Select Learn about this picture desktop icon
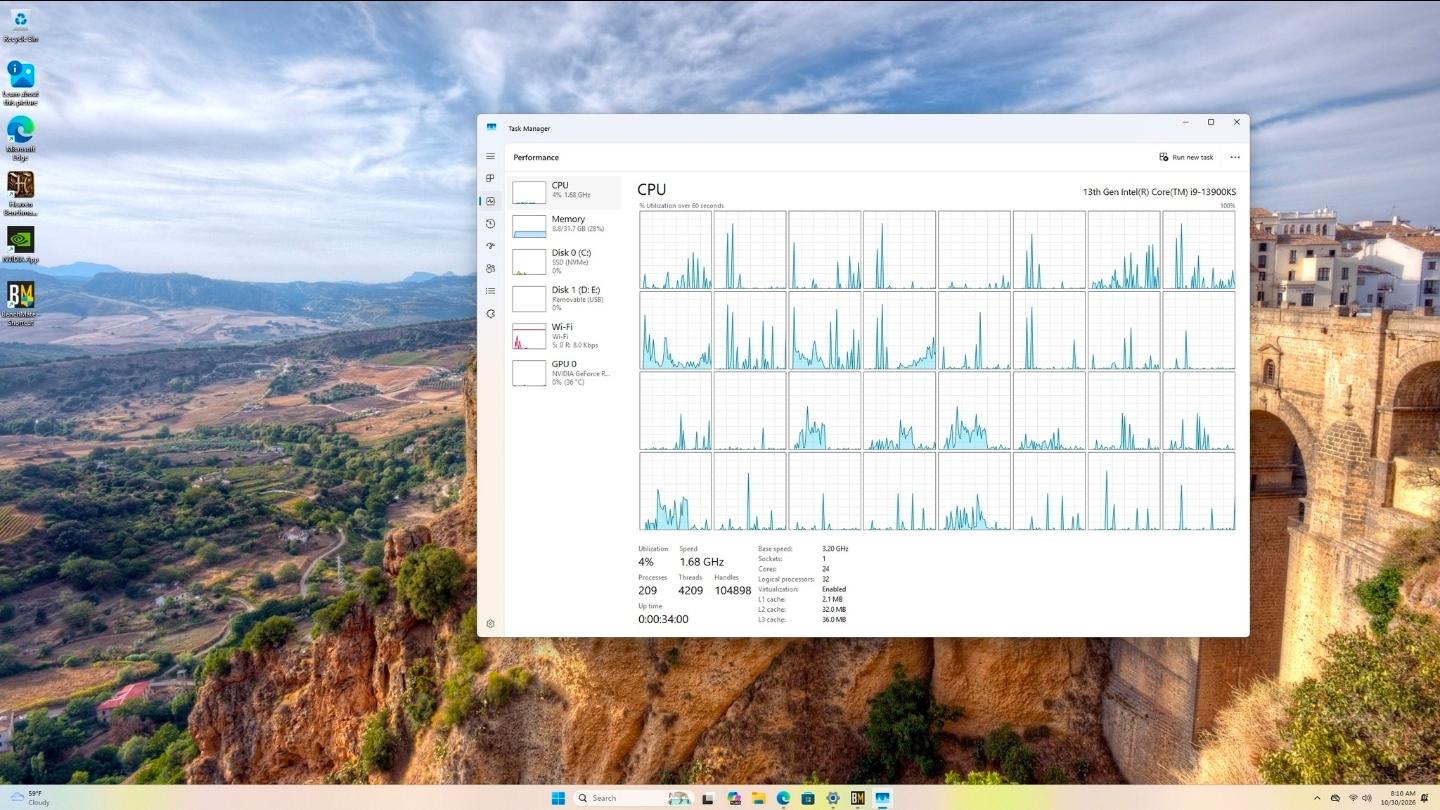 pyautogui.click(x=20, y=83)
